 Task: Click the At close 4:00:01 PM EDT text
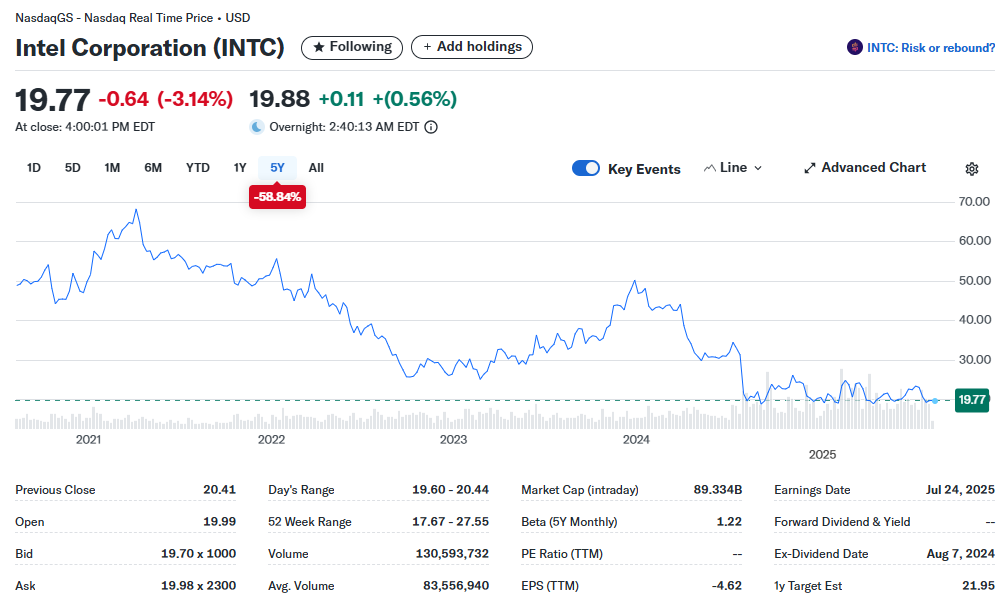pos(85,127)
